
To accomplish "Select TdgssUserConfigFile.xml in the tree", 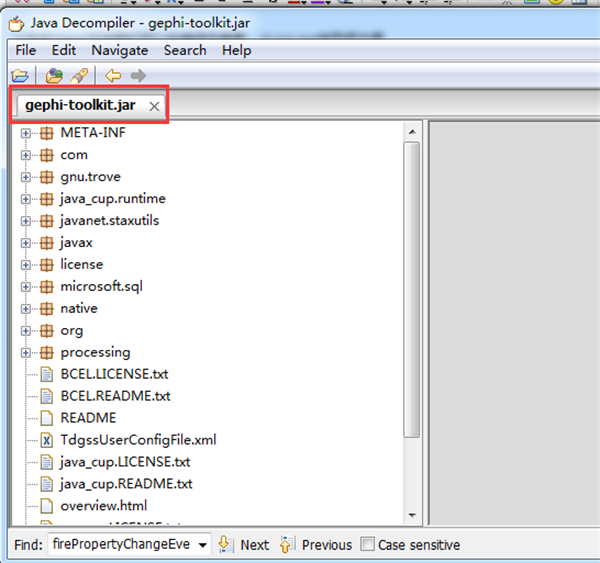I will click(139, 440).
